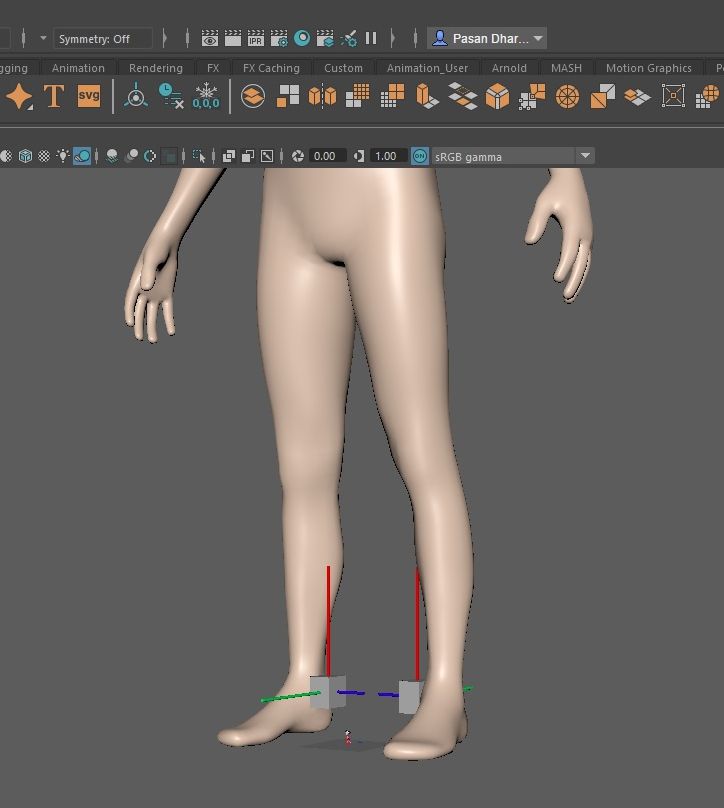Screen dimensions: 724x808
Task: Click the SVG import tool icon
Action: pos(89,96)
